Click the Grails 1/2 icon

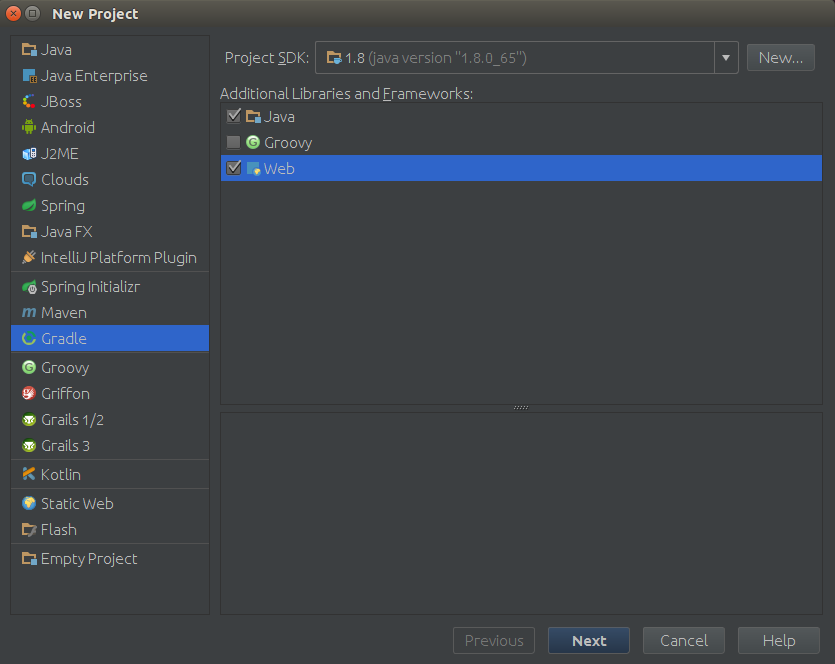tap(29, 420)
